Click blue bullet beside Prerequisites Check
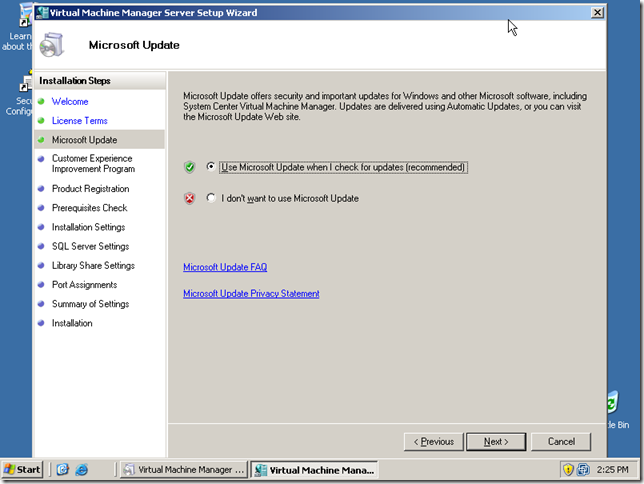Screen dimensions: 644x484 [41, 208]
